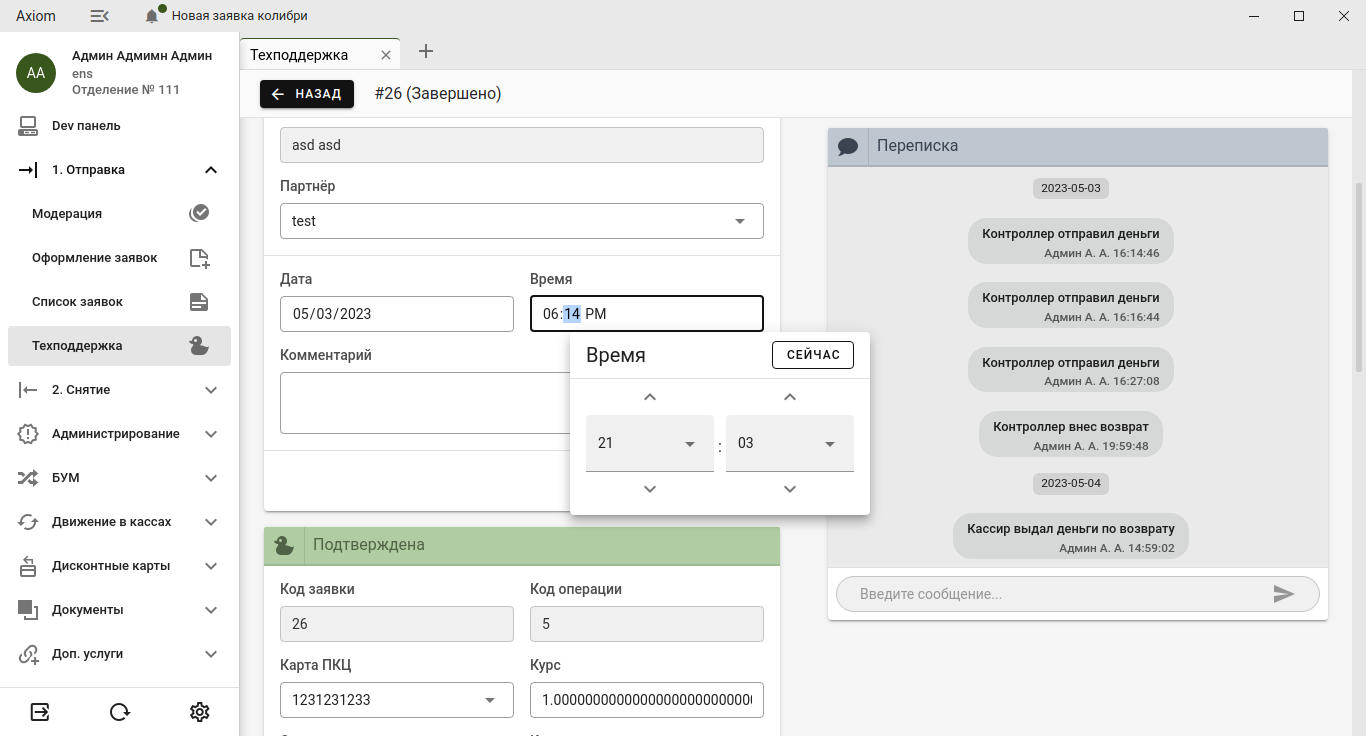Click the Оформление заявок document-plus icon

click(200, 258)
